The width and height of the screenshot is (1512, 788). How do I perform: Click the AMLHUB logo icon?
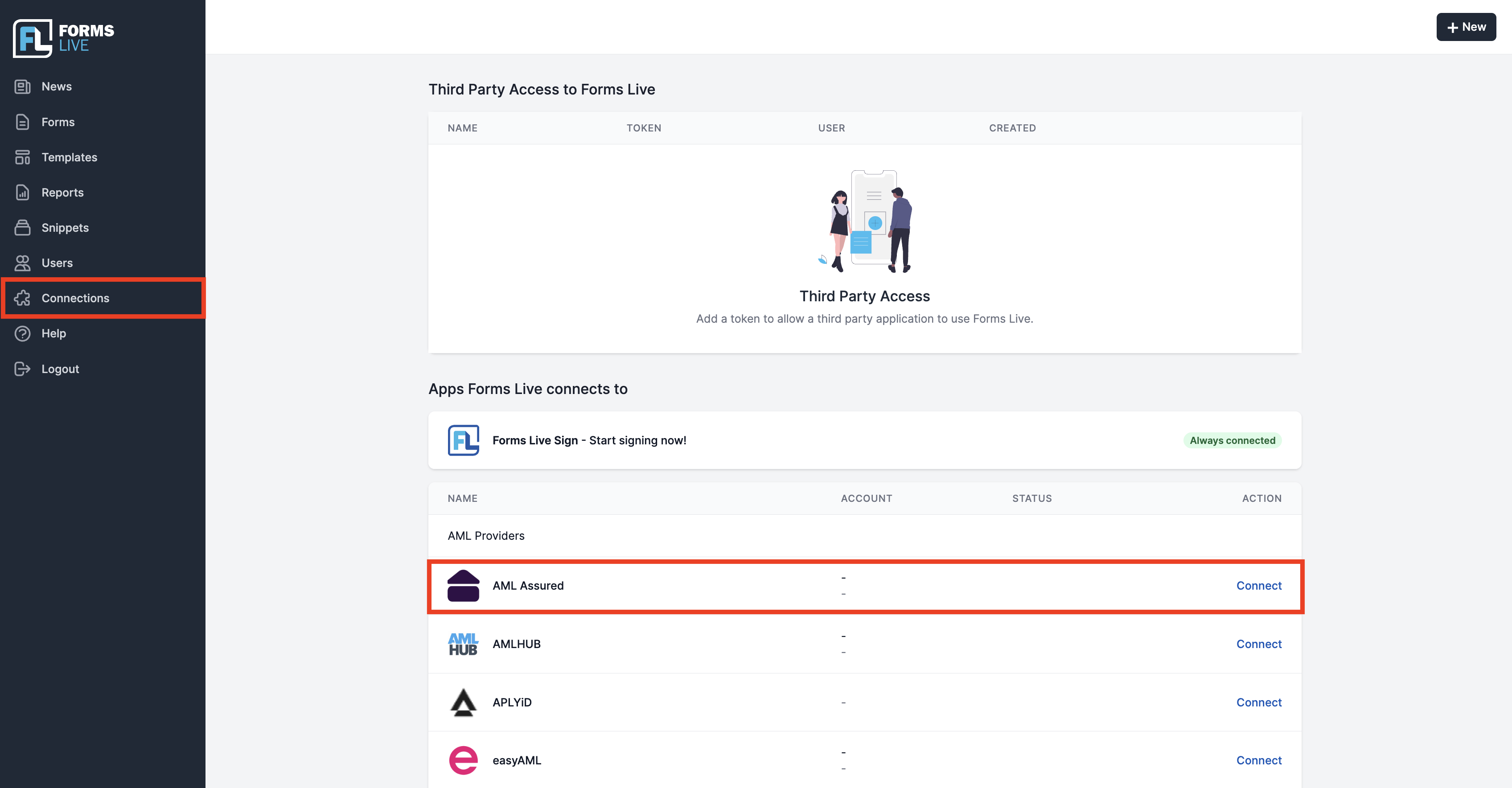463,644
